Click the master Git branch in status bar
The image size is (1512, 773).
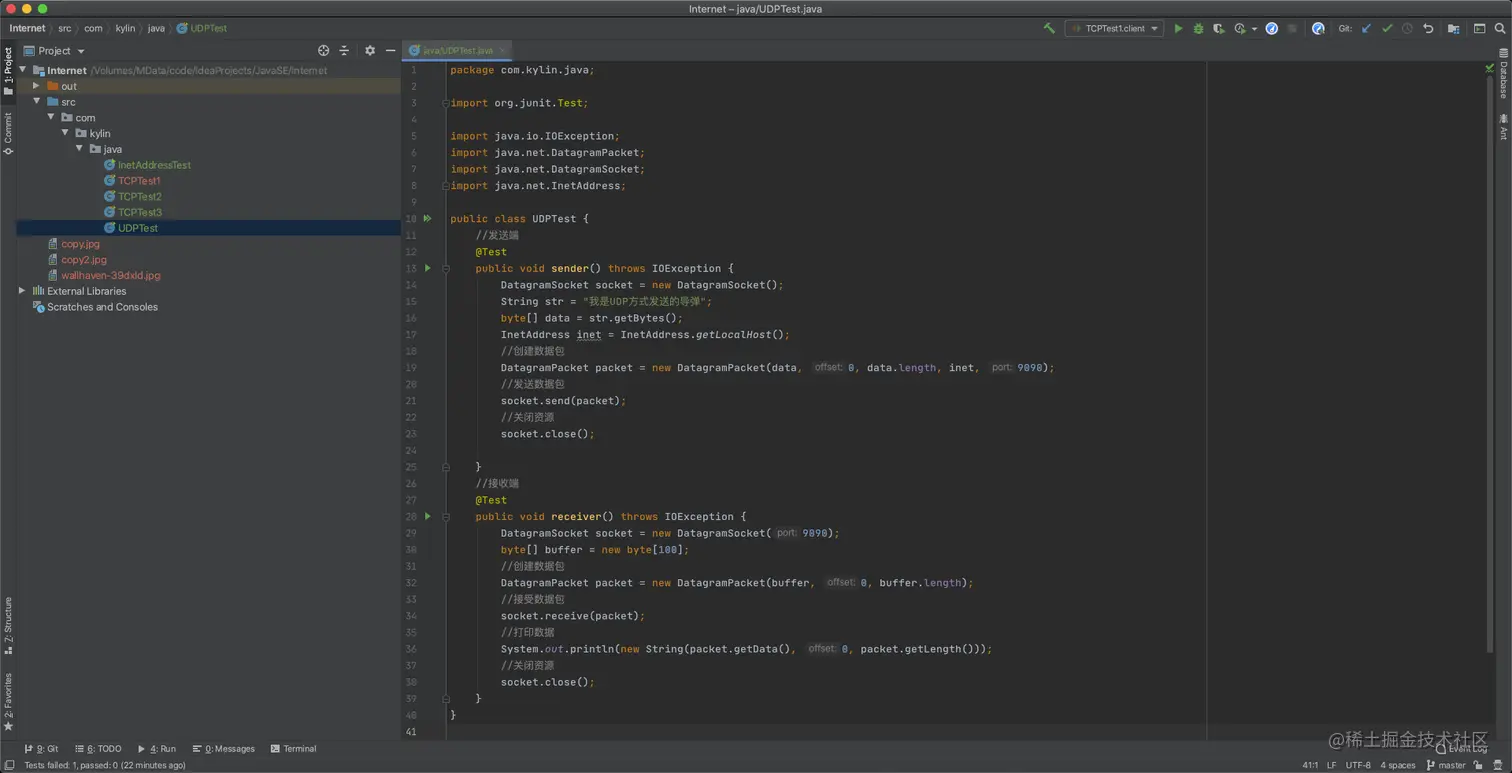point(1451,765)
